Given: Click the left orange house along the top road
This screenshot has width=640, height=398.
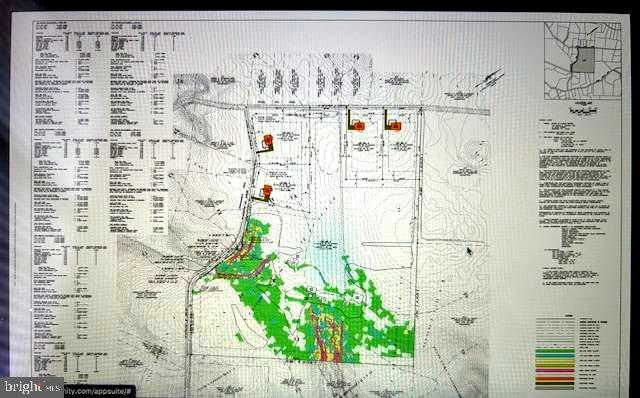Looking at the screenshot, I should point(358,126).
